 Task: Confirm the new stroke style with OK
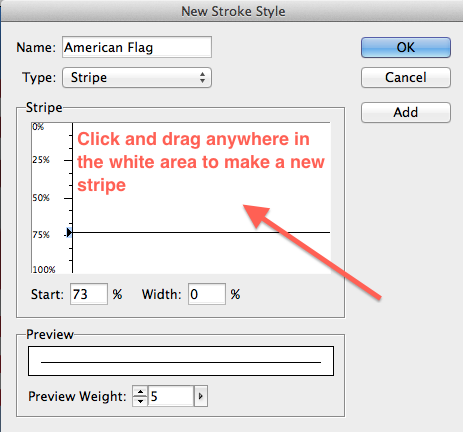(x=406, y=47)
